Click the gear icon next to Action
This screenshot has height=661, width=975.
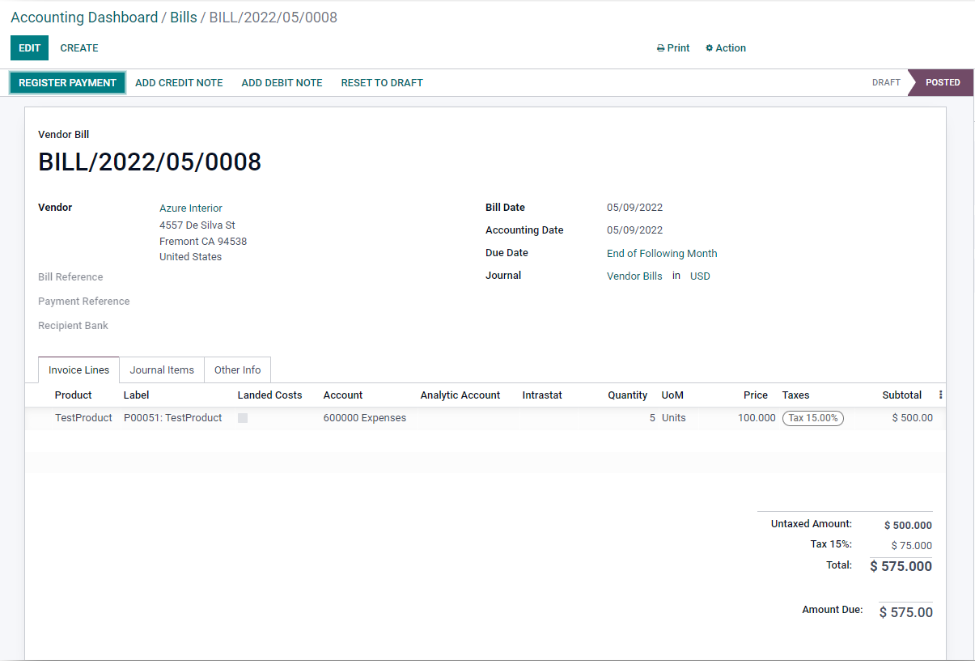click(x=709, y=48)
